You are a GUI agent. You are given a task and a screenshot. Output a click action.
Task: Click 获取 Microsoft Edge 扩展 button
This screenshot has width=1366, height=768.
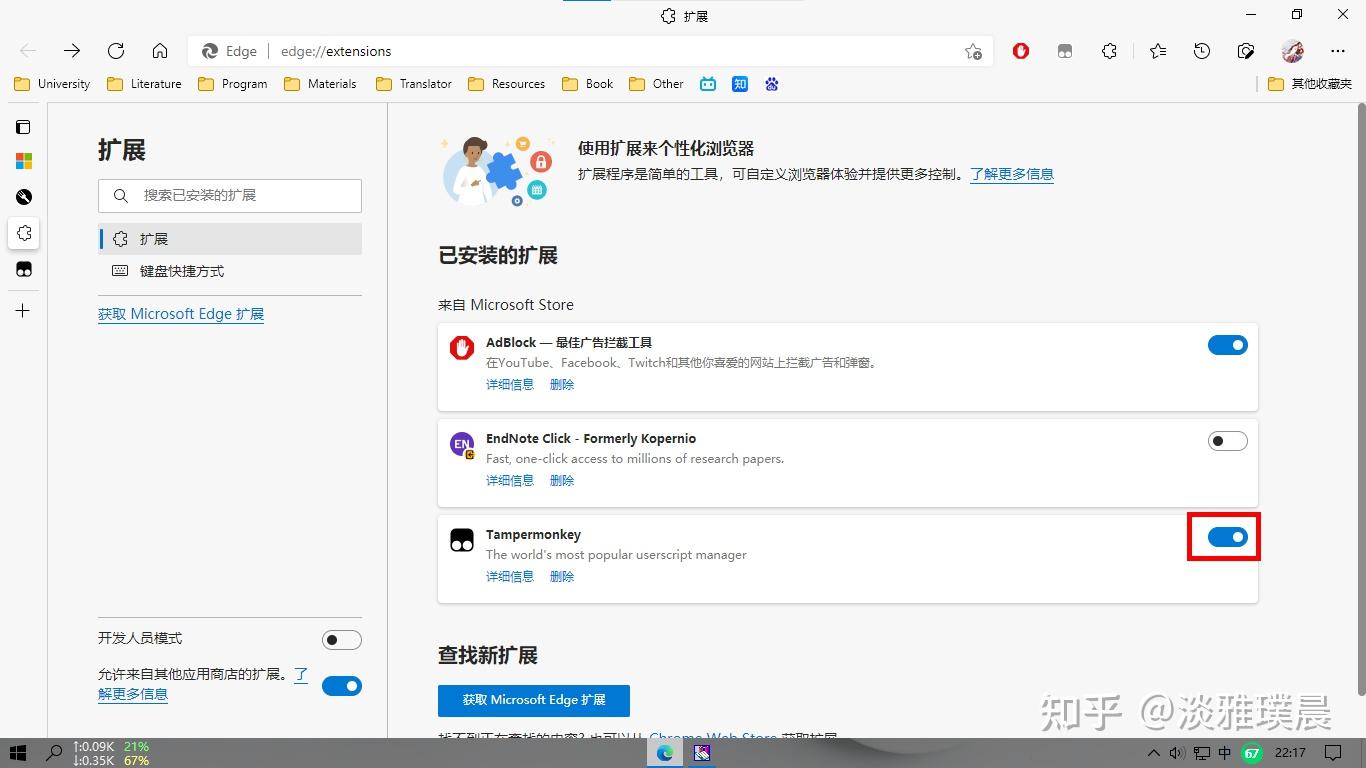click(533, 700)
